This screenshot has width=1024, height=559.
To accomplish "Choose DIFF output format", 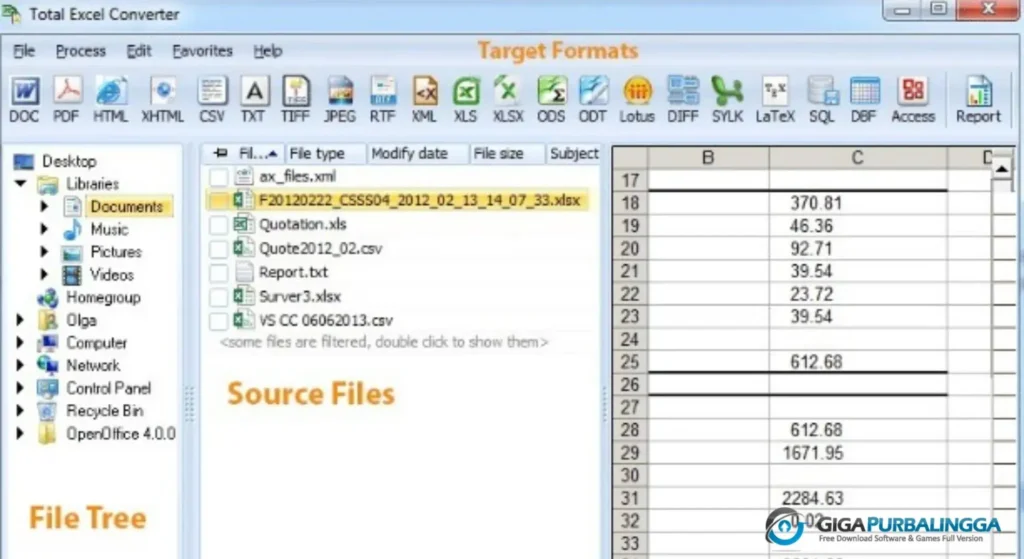I will pos(683,99).
